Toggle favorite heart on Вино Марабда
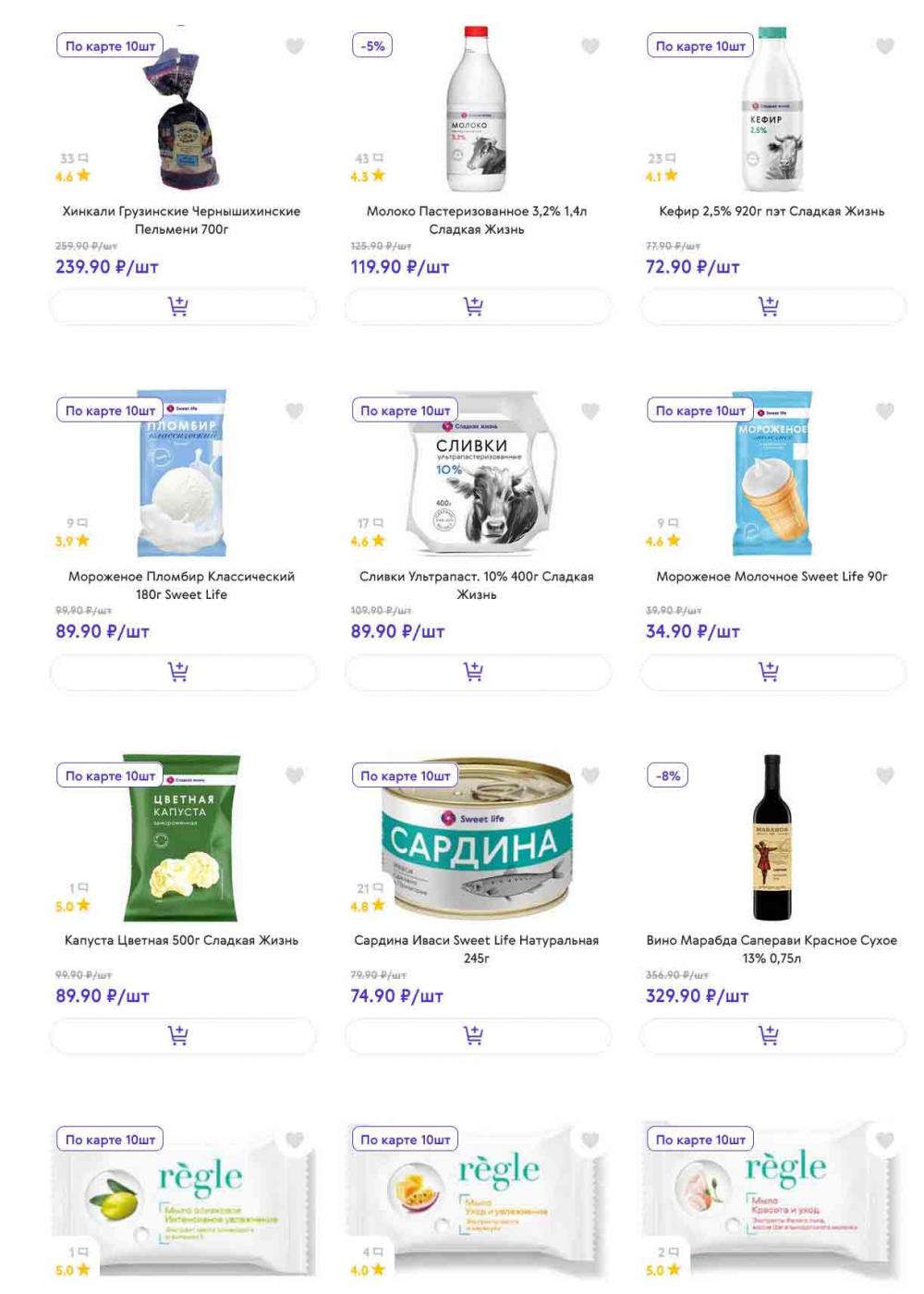 (x=885, y=775)
